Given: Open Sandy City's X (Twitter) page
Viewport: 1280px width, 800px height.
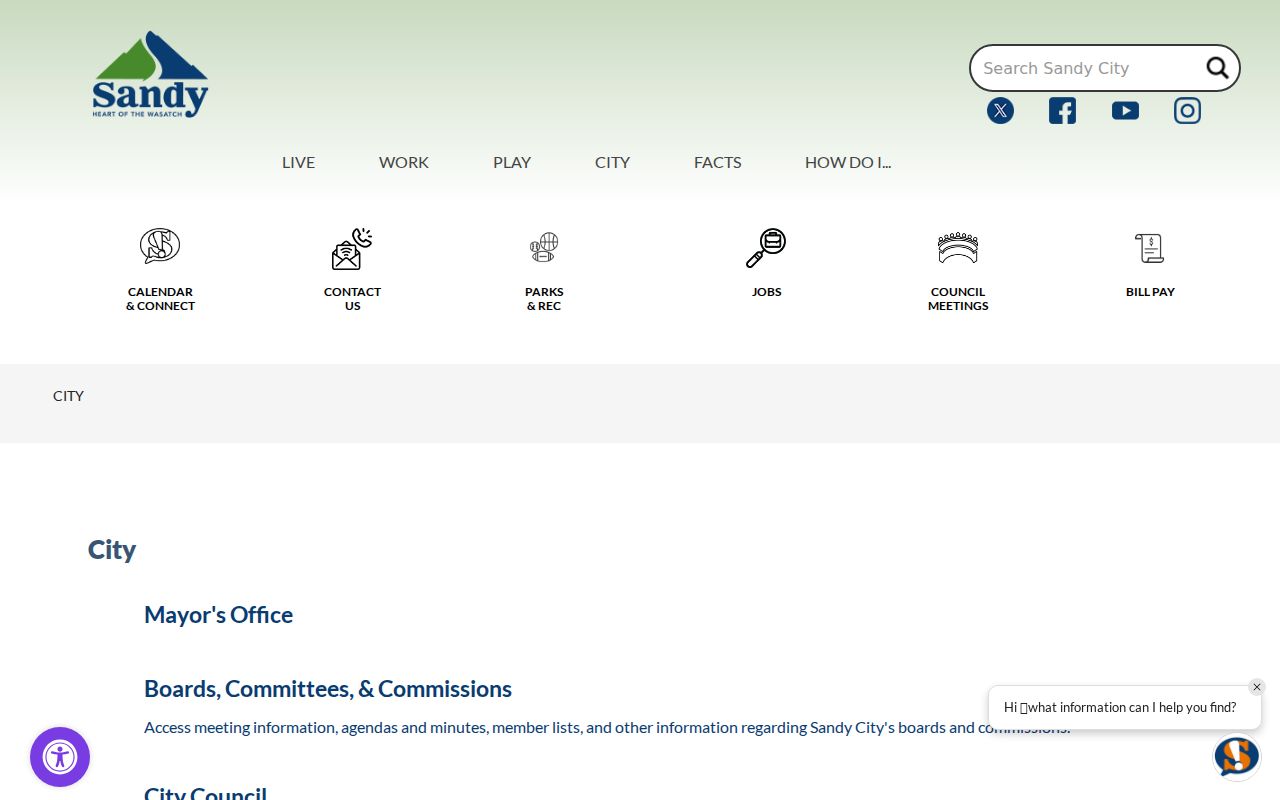Looking at the screenshot, I should coord(1000,110).
